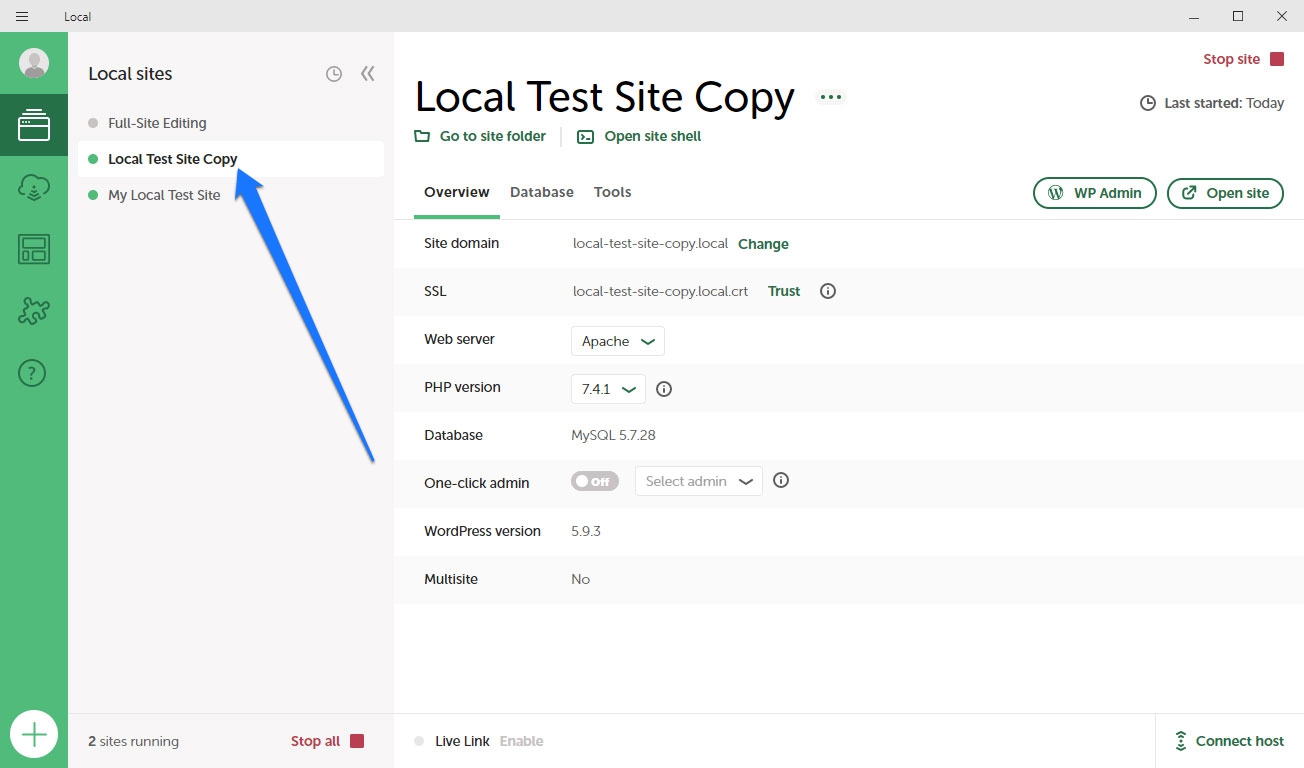Image resolution: width=1304 pixels, height=768 pixels.
Task: Click MySQL 5.7.28 database value
Action: point(613,435)
